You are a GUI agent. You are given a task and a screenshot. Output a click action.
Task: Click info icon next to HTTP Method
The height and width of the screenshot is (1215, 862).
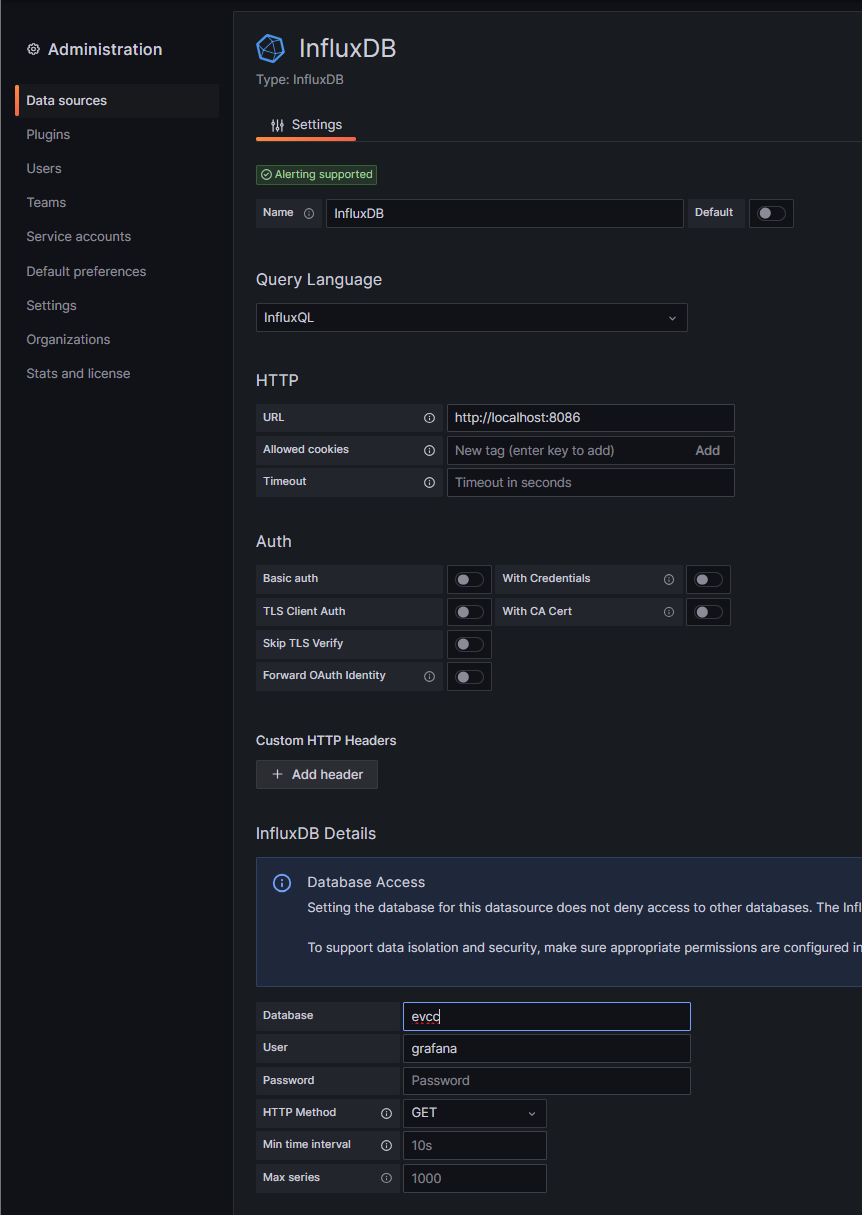point(386,1113)
